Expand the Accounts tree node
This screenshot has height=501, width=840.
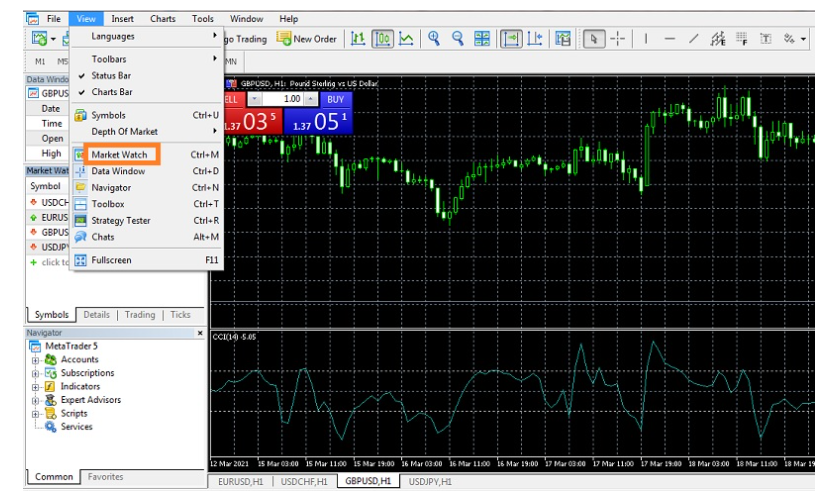tap(35, 360)
